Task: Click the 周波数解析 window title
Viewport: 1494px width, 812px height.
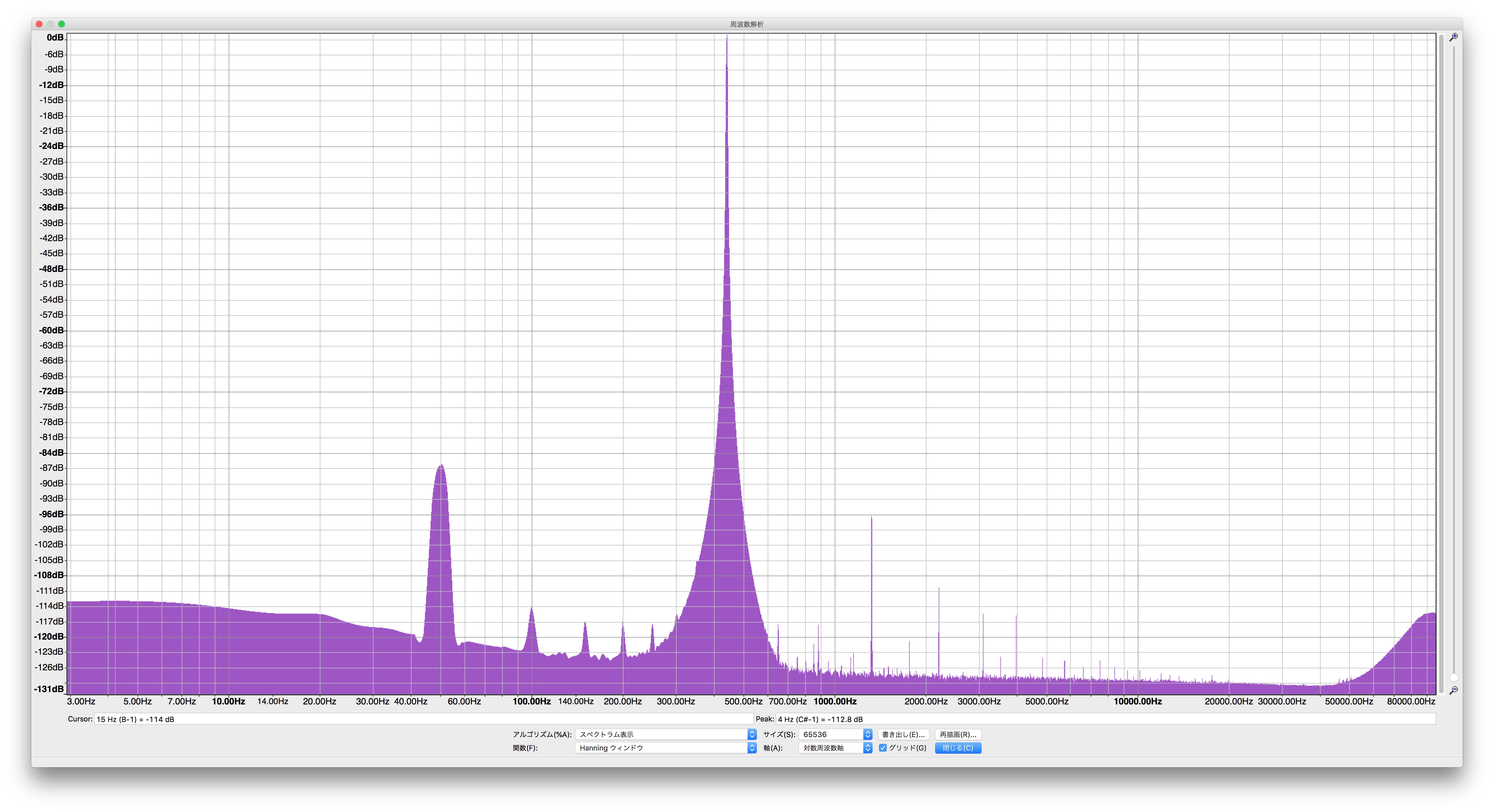Action: click(x=746, y=24)
